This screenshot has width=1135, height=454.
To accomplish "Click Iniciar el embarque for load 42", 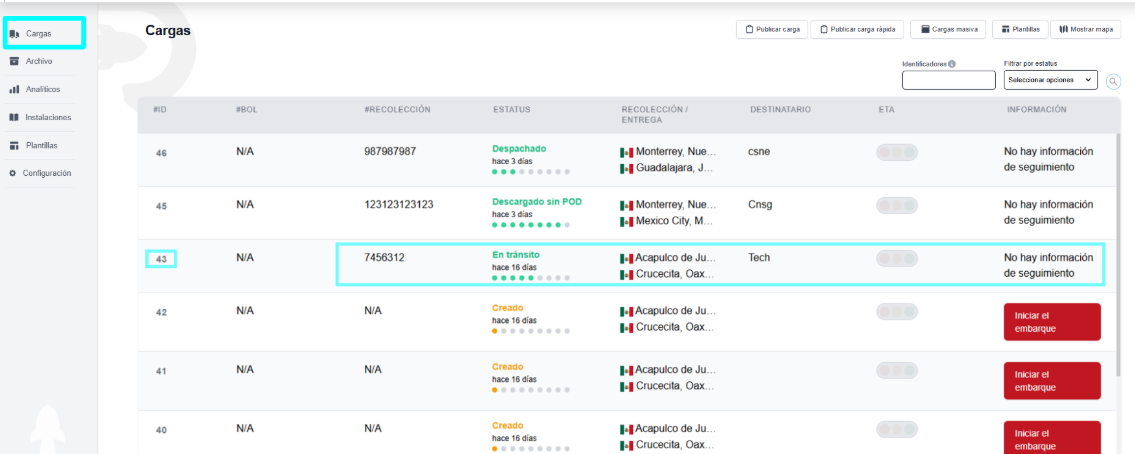I will [x=1051, y=322].
